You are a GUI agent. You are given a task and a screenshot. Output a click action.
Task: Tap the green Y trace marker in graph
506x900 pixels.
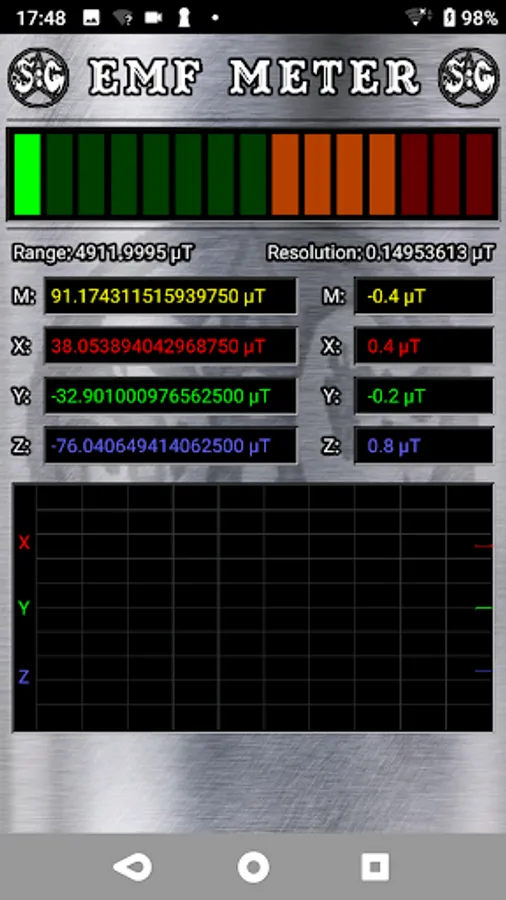(x=484, y=608)
